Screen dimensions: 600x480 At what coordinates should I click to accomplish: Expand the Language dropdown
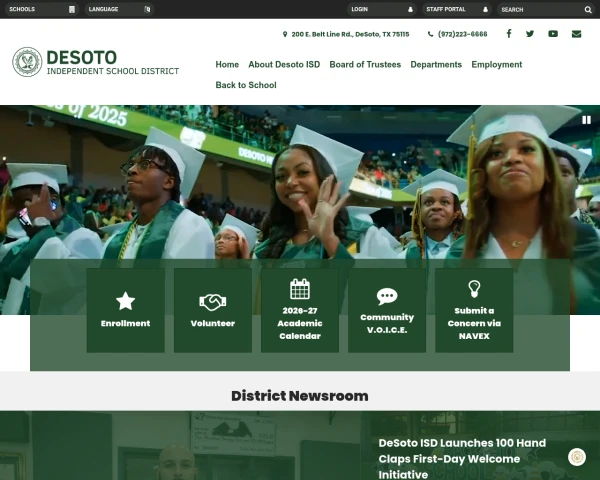[119, 9]
